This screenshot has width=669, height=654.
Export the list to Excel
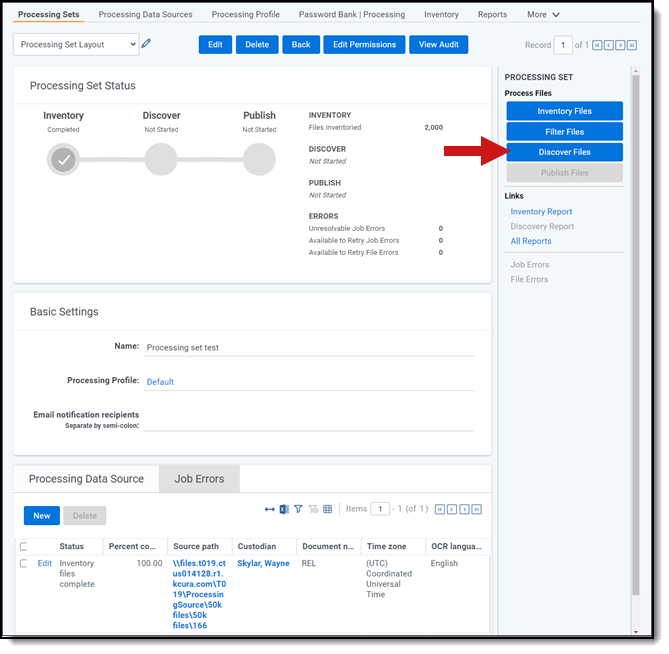(x=284, y=509)
